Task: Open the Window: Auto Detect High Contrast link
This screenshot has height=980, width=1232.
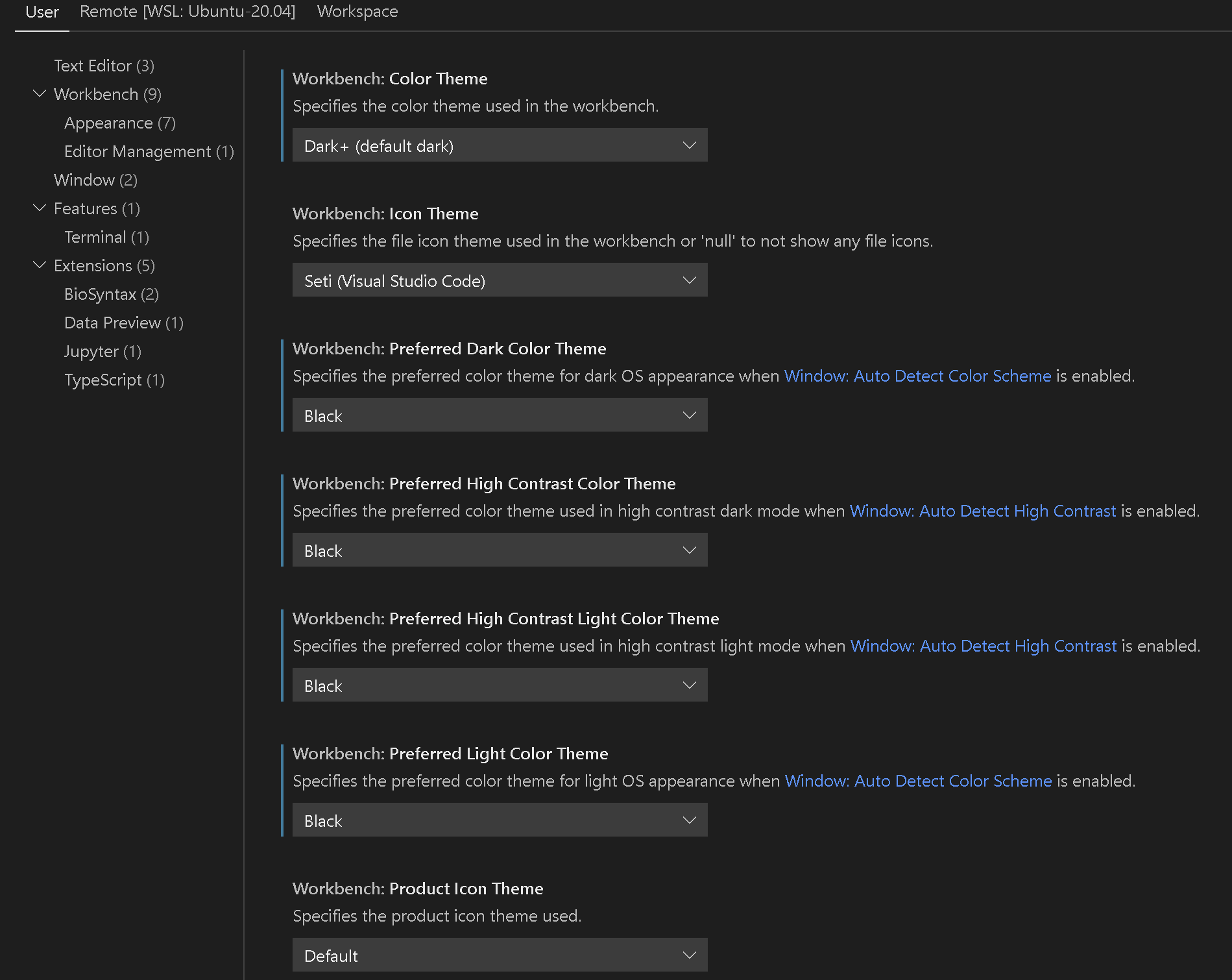Action: (982, 511)
